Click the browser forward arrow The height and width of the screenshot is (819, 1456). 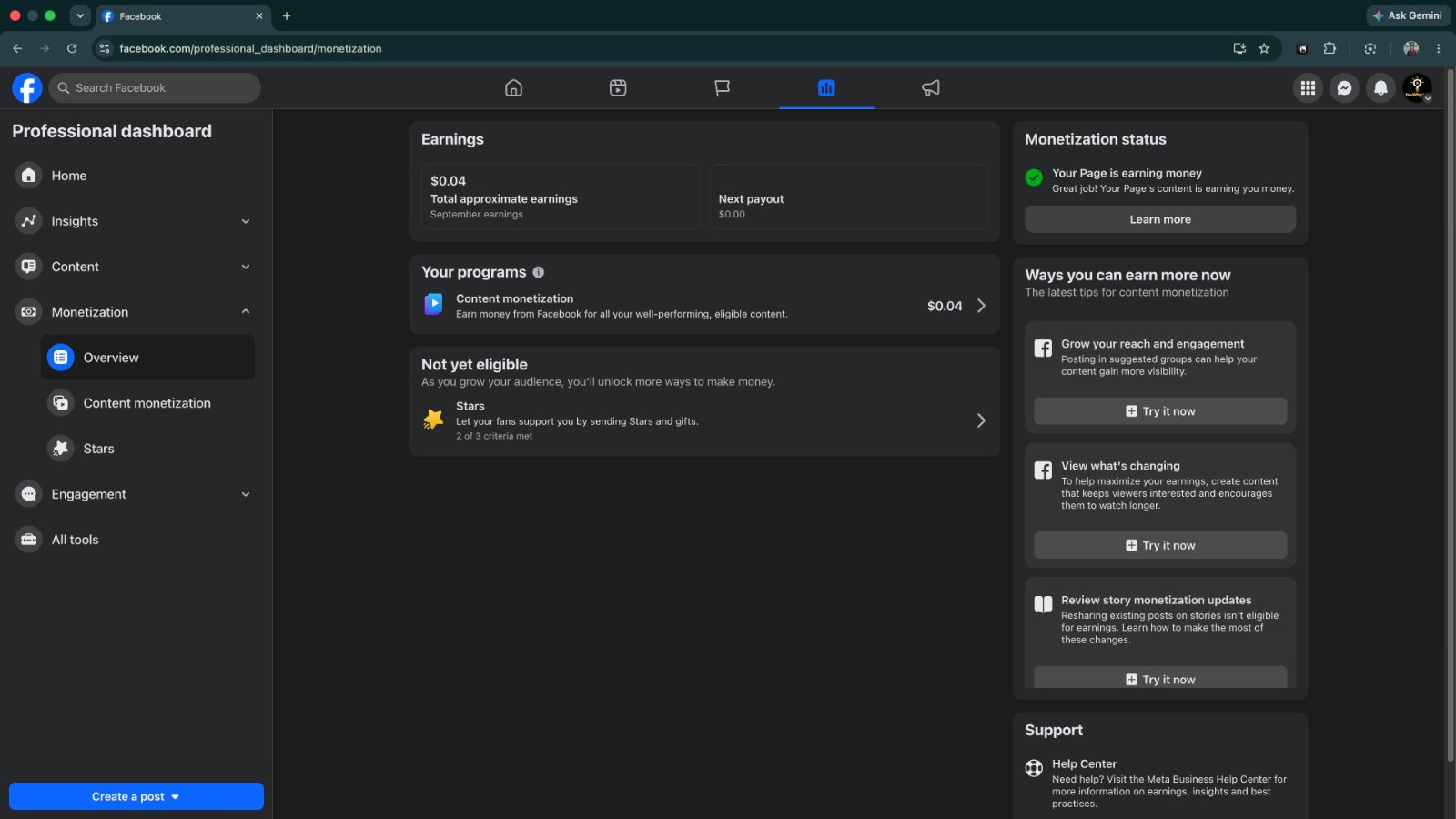pyautogui.click(x=45, y=48)
